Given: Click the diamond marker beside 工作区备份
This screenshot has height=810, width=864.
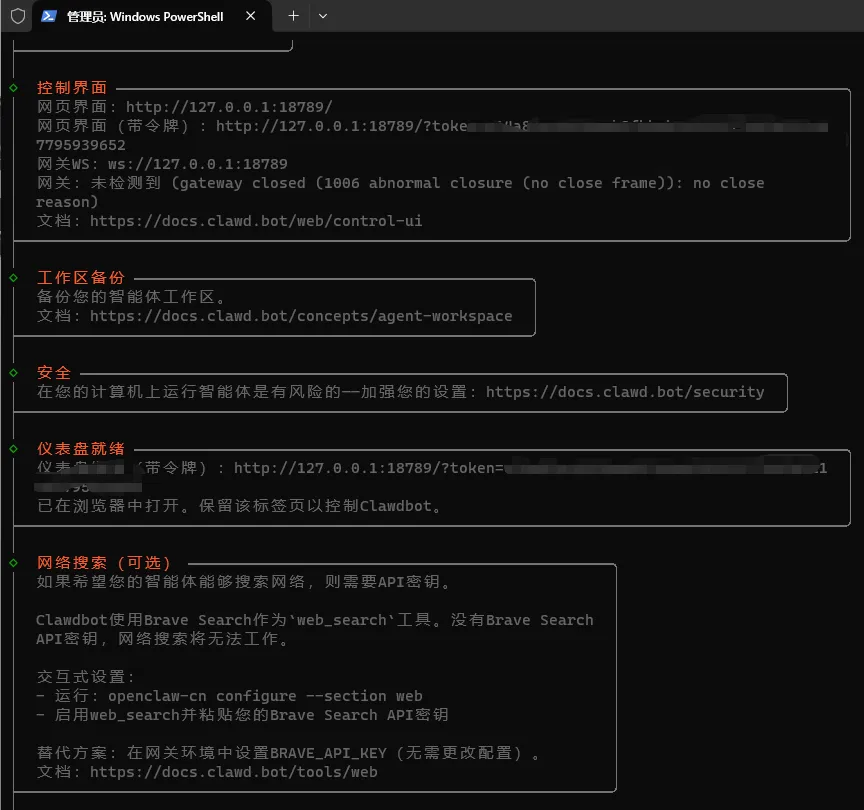Looking at the screenshot, I should (13, 278).
